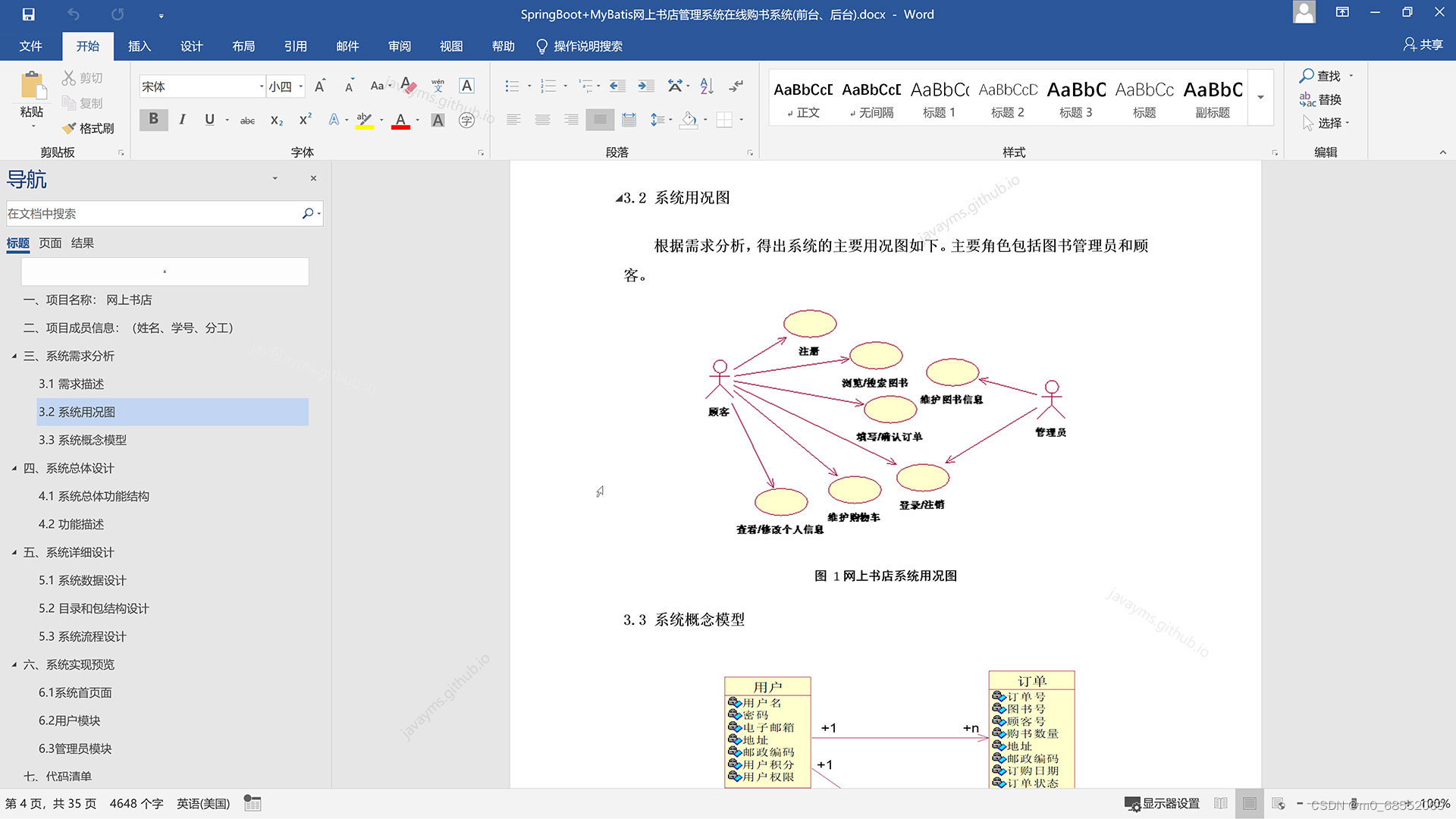Open the 布局 (Layout) ribbon tab
This screenshot has height=819, width=1456.
[x=243, y=46]
